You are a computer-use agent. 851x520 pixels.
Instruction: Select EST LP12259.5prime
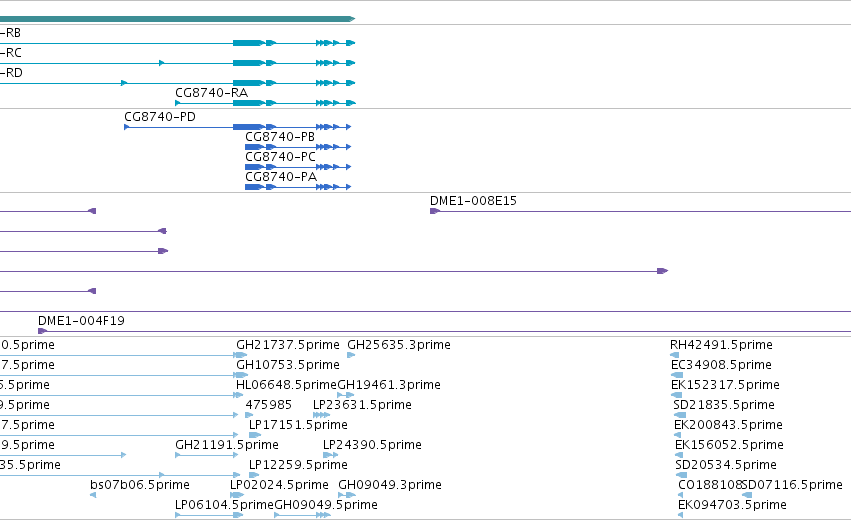(x=298, y=465)
